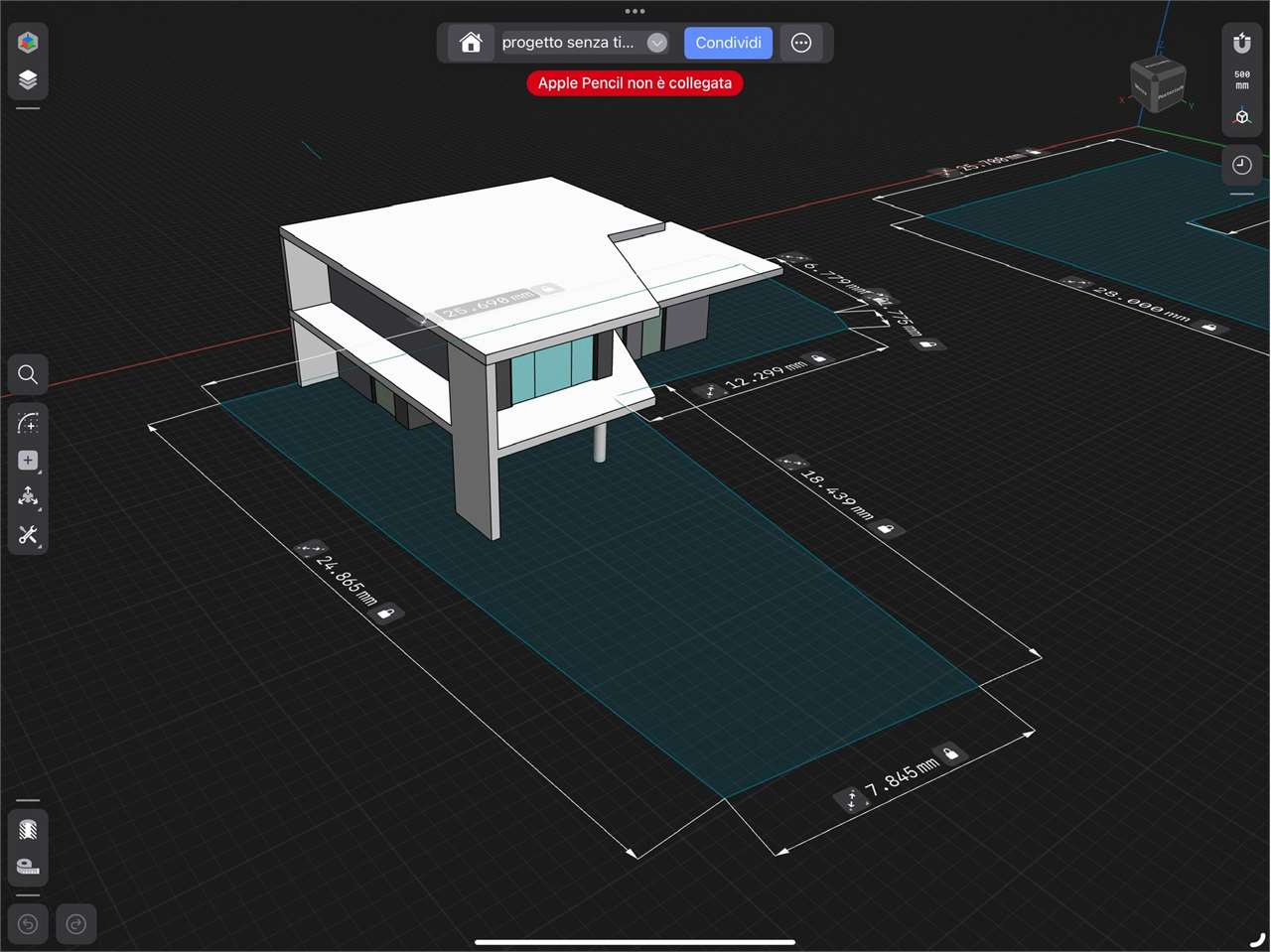This screenshot has width=1271, height=952.
Task: Click the Condividi share button
Action: pyautogui.click(x=728, y=43)
